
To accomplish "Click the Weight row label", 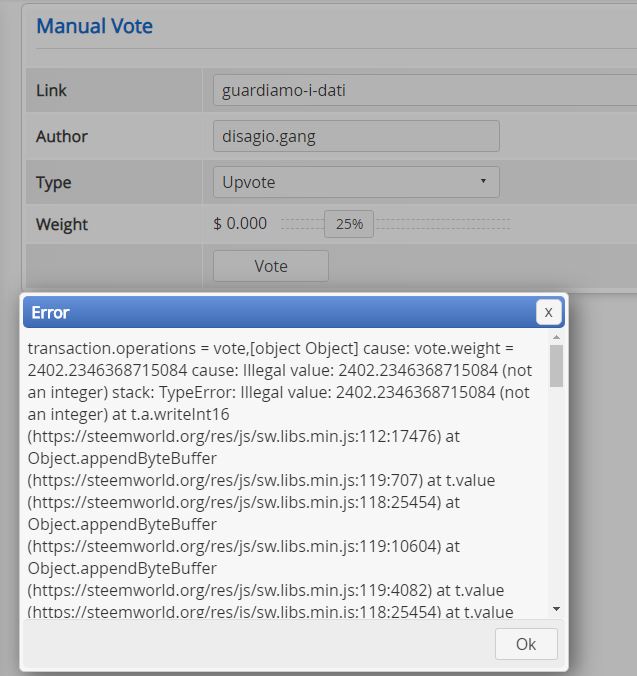I will (x=62, y=224).
